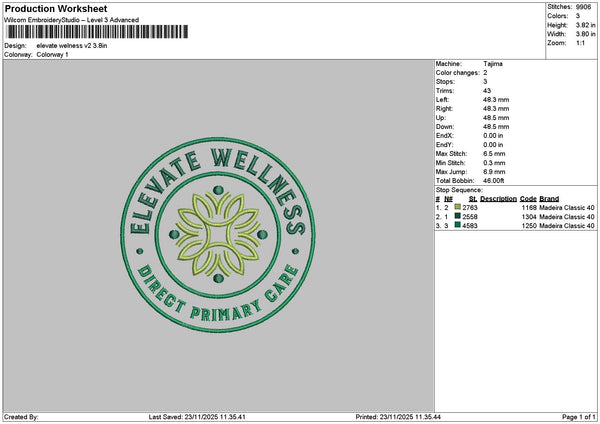This screenshot has height=424, width=600.
Task: Click the floral emblem at design center
Action: pyautogui.click(x=218, y=235)
